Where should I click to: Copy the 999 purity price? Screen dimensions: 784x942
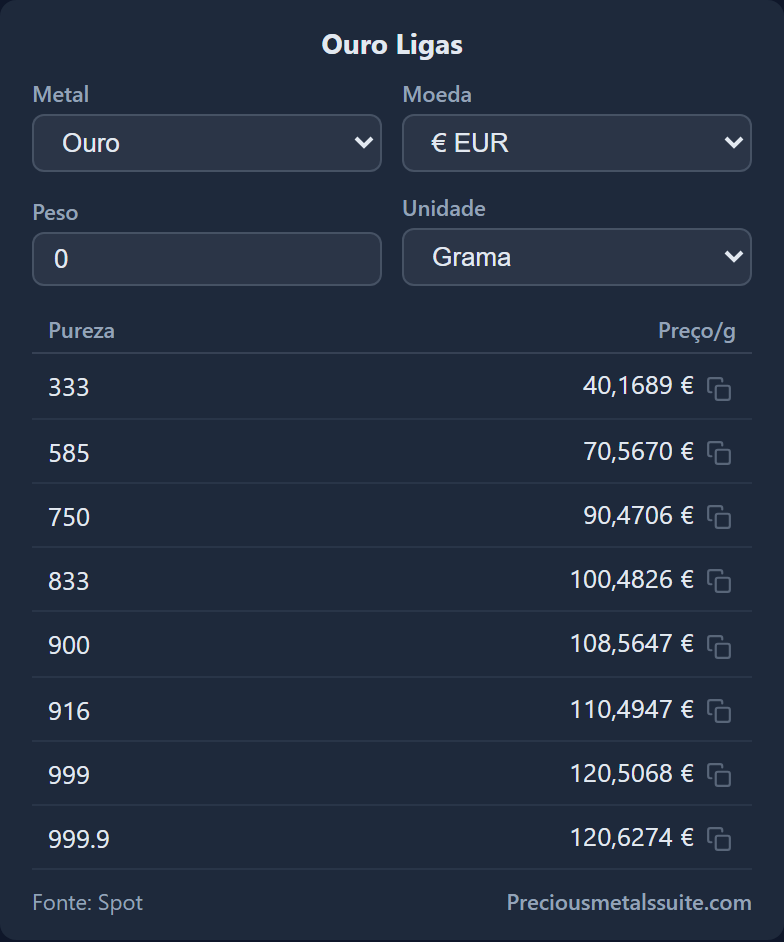pos(719,774)
